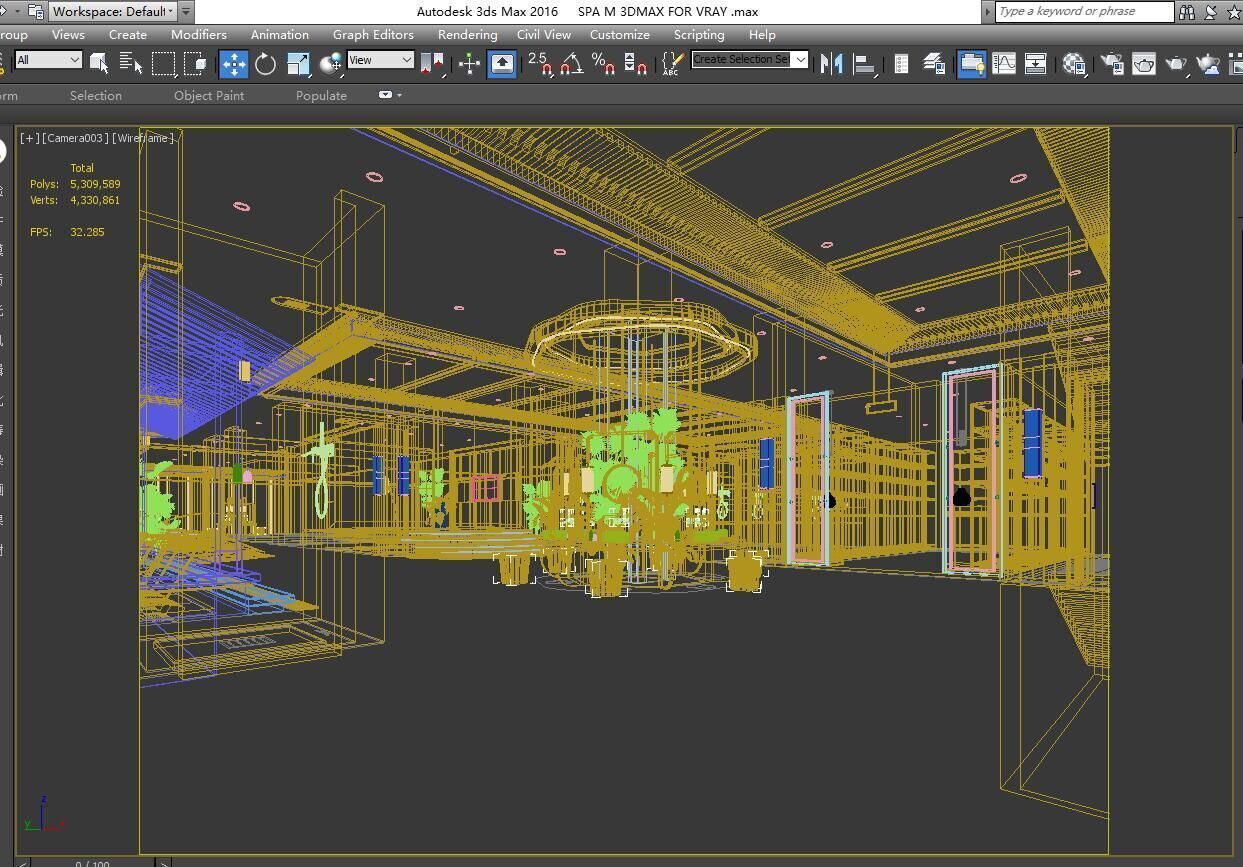Open Scripting menu
Viewport: 1243px width, 867px height.
[699, 34]
